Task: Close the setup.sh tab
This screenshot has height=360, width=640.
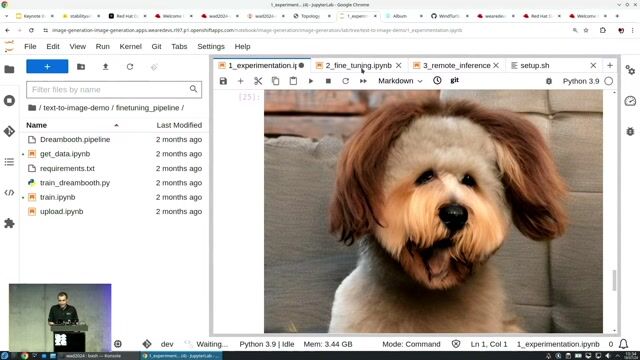Action: [x=593, y=65]
